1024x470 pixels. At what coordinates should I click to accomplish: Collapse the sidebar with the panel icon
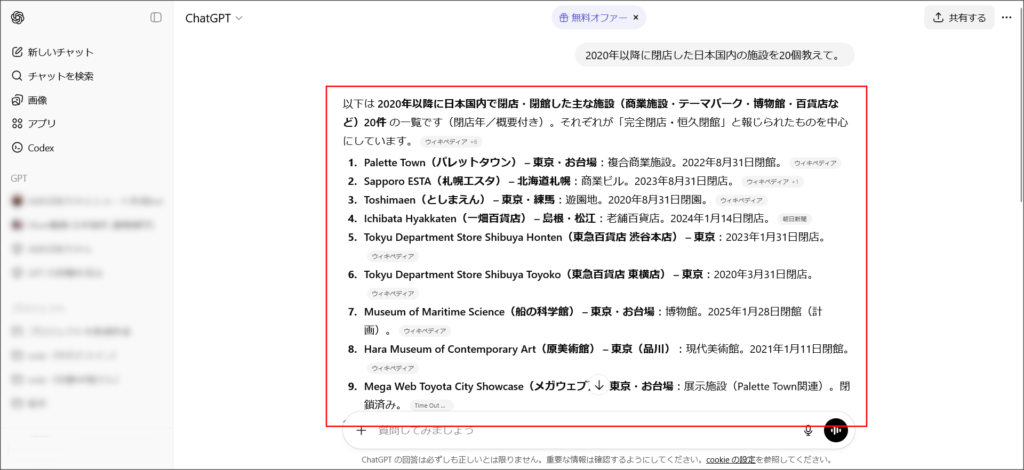pos(156,18)
